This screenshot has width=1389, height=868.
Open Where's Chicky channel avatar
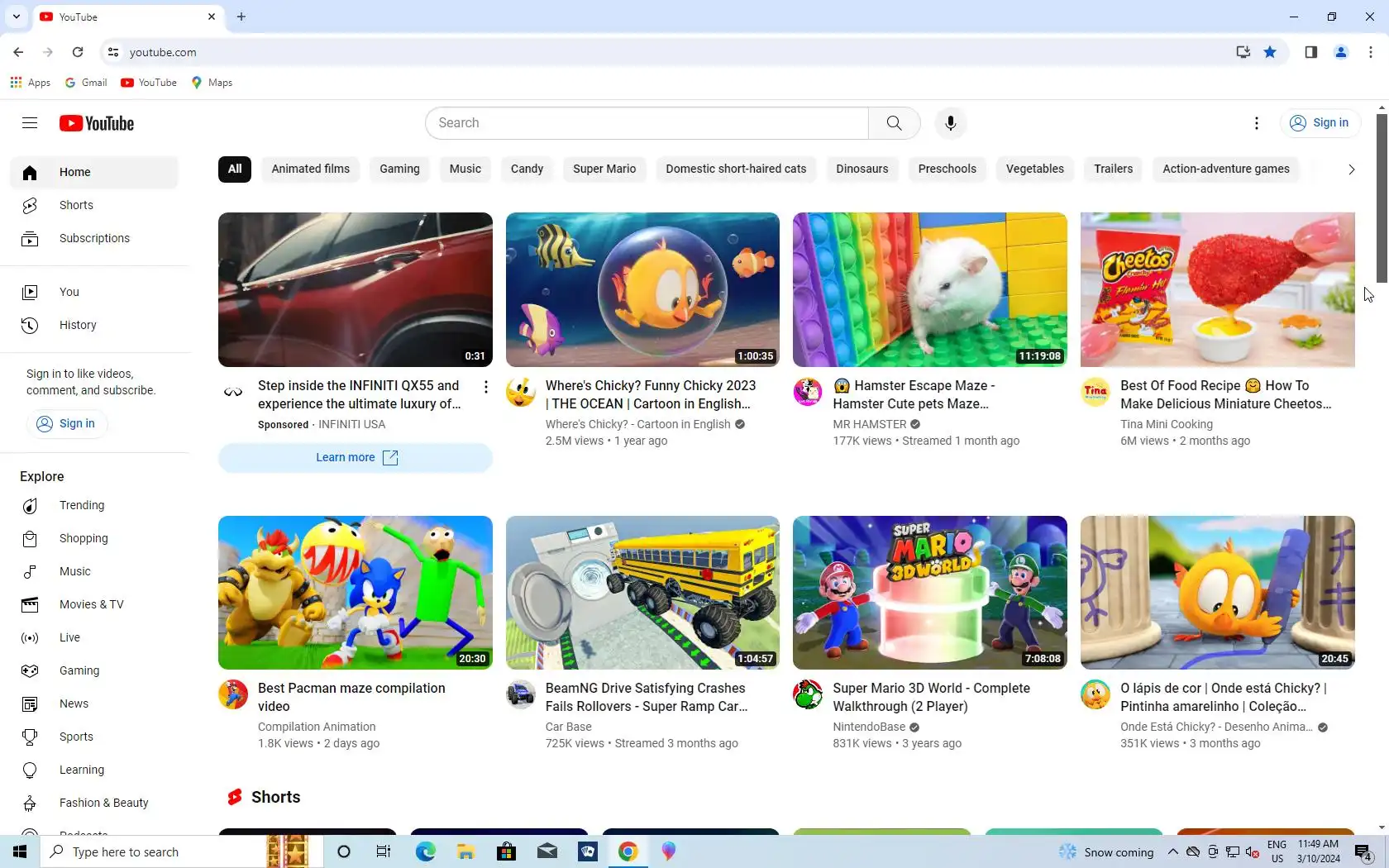coord(521,392)
